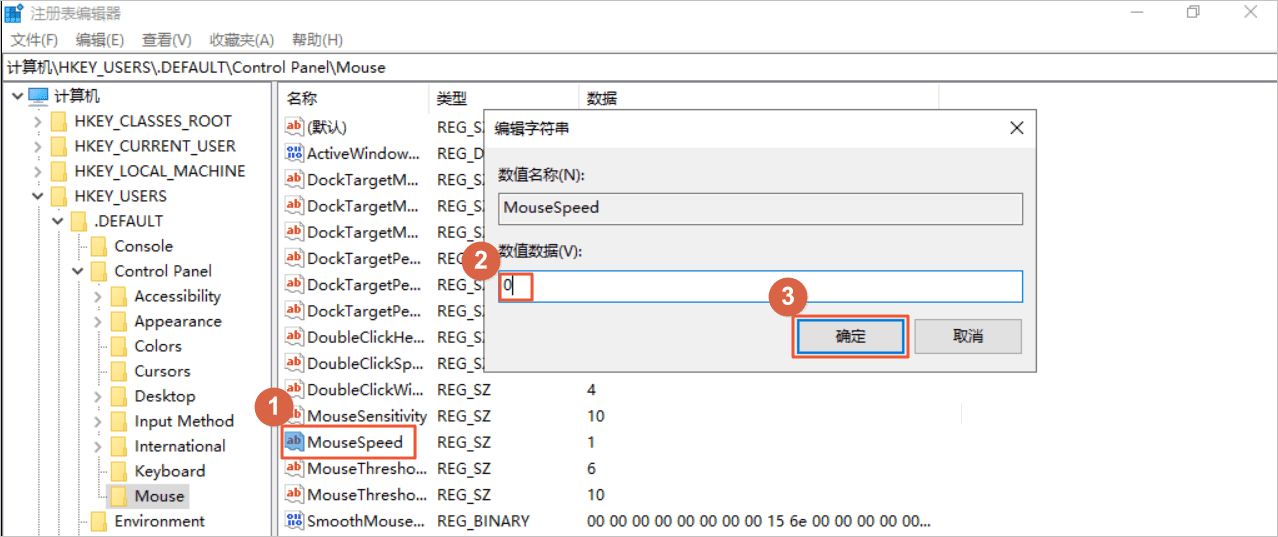This screenshot has height=537, width=1278.
Task: Click the 数值数据 value data field
Action: point(760,286)
